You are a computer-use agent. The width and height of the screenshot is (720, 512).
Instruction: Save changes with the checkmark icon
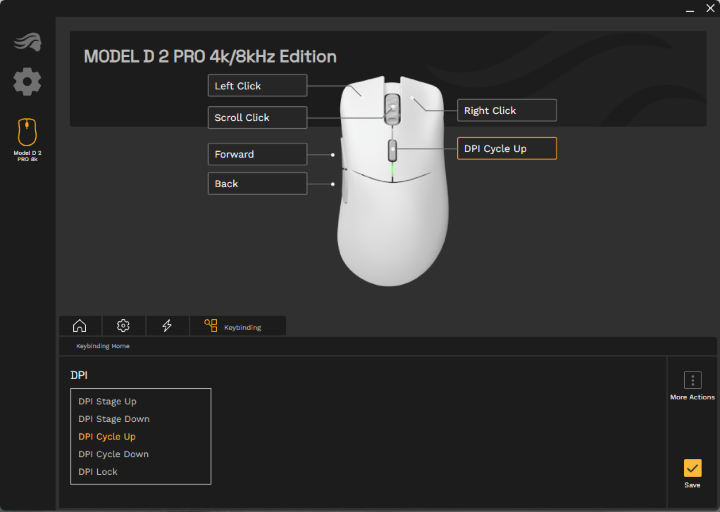click(x=692, y=468)
